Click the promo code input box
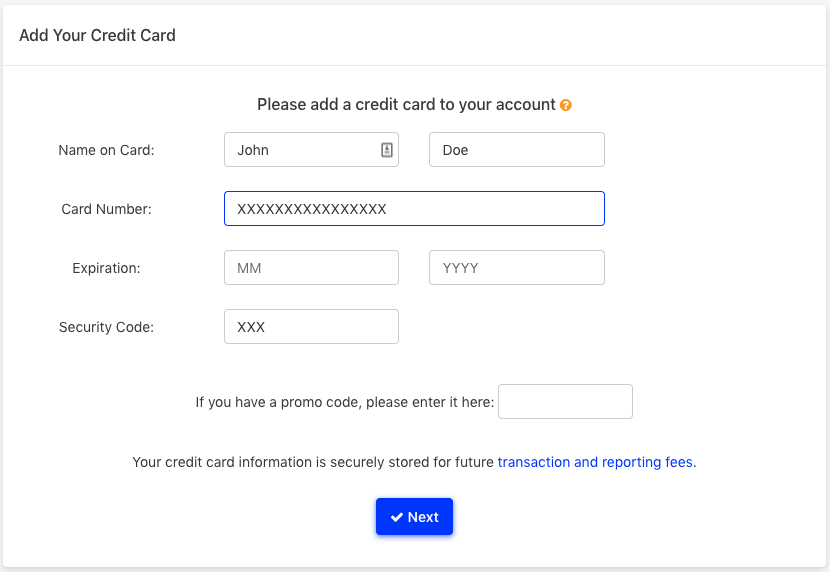This screenshot has width=830, height=572. tap(565, 402)
